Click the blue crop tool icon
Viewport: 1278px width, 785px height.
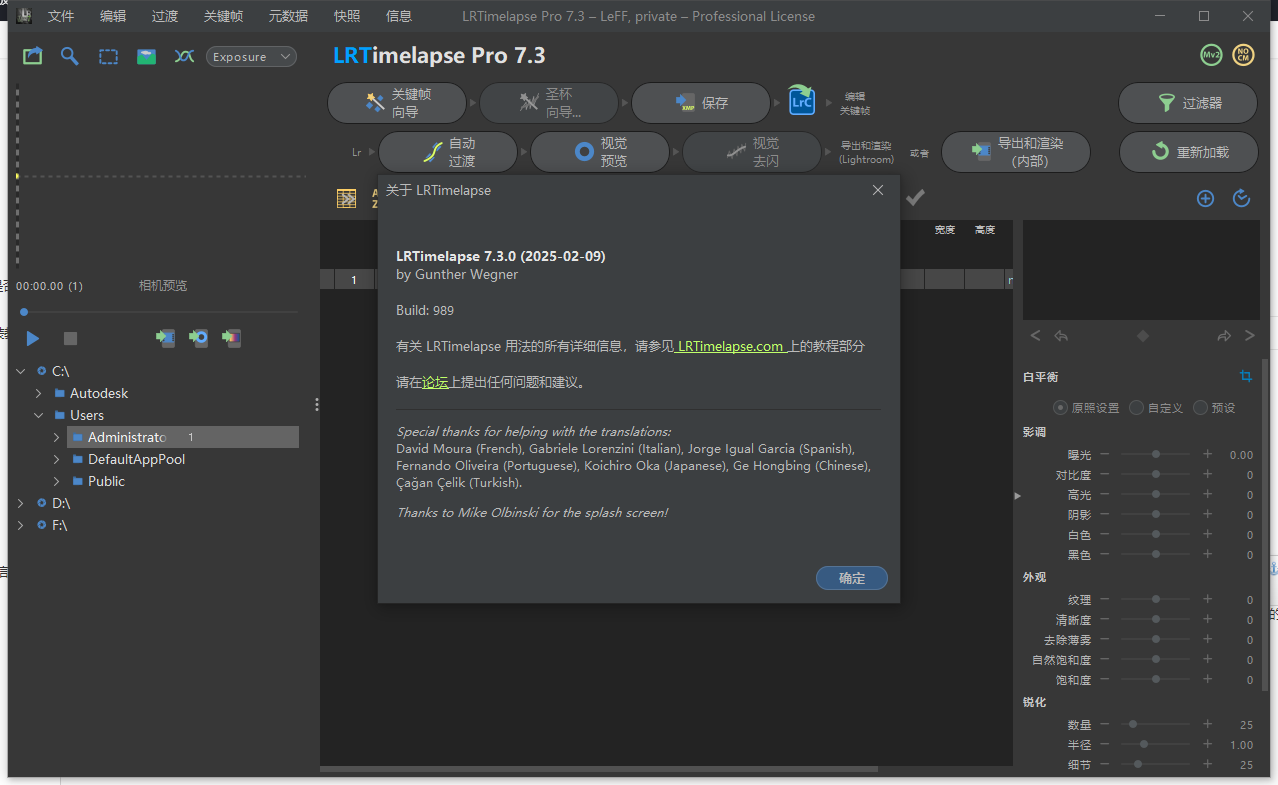point(1245,376)
